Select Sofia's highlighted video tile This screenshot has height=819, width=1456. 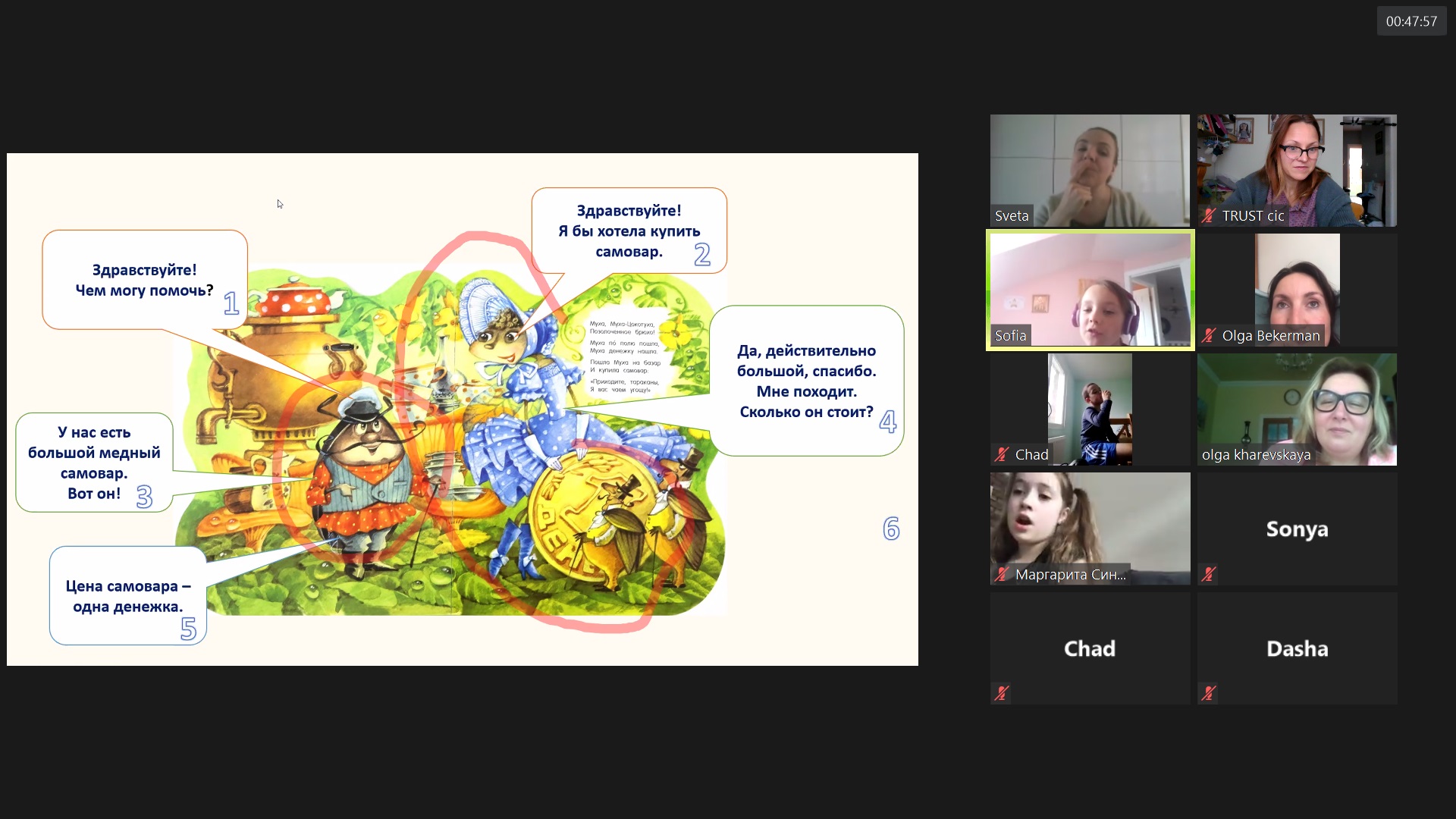[1090, 290]
